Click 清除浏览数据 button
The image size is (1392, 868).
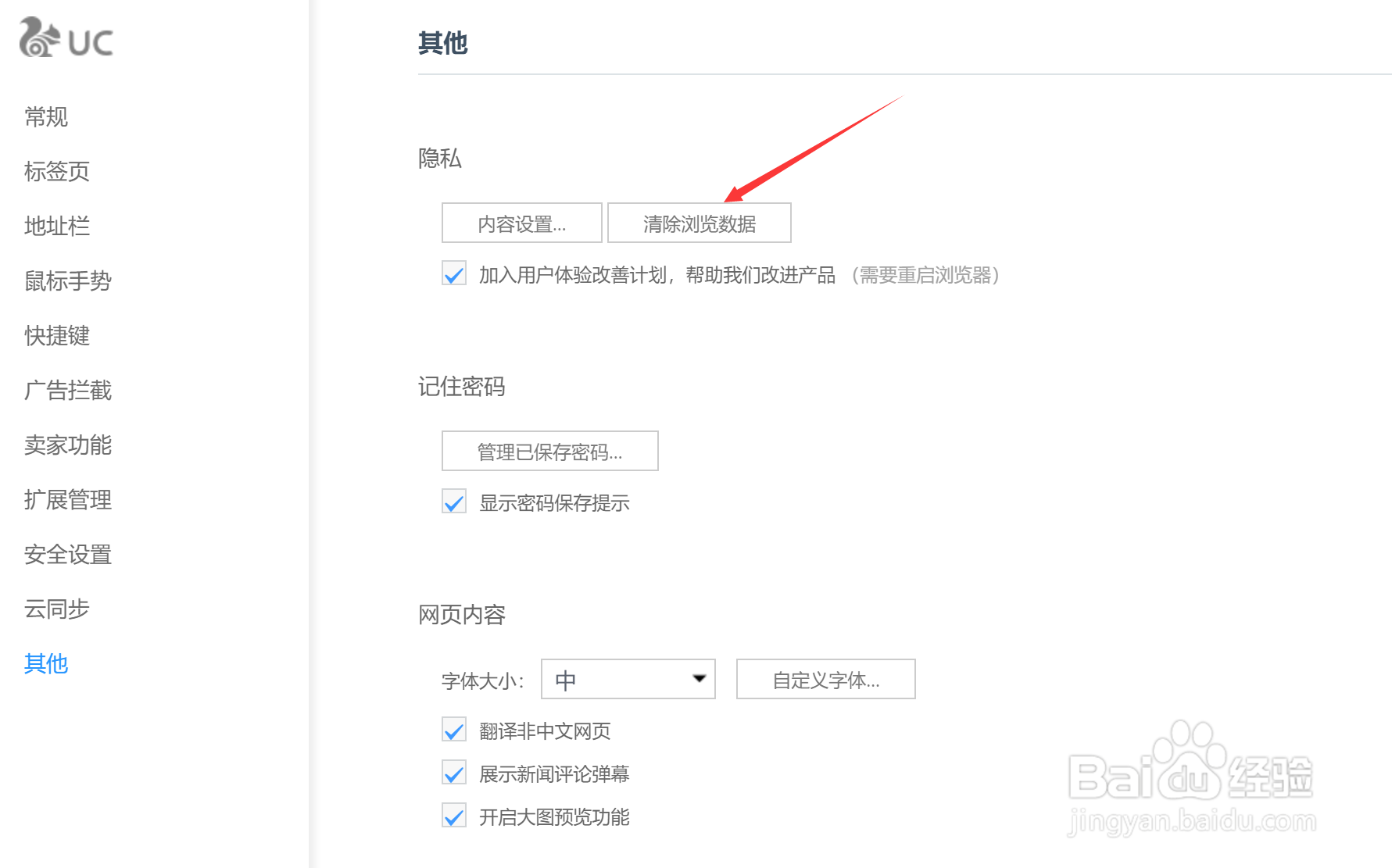pyautogui.click(x=699, y=223)
